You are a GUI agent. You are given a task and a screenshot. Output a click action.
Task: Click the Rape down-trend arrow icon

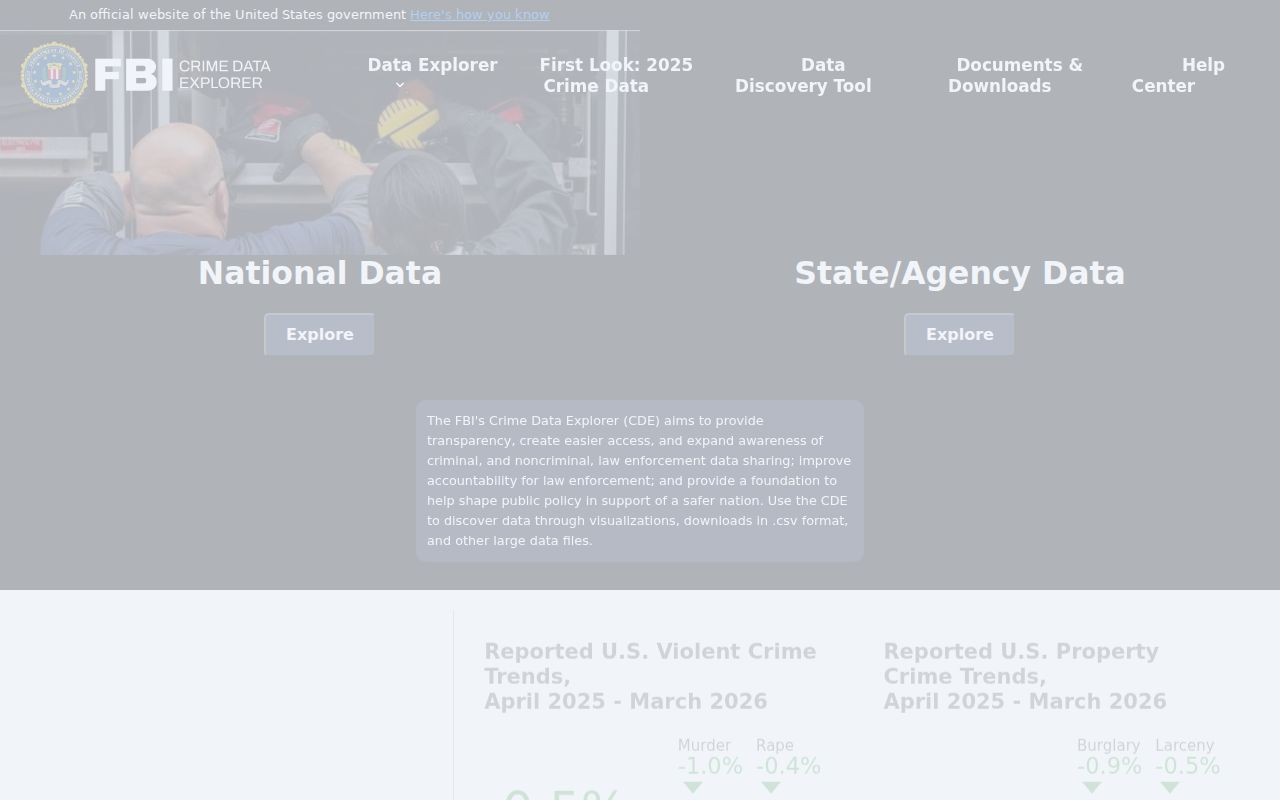click(x=770, y=788)
